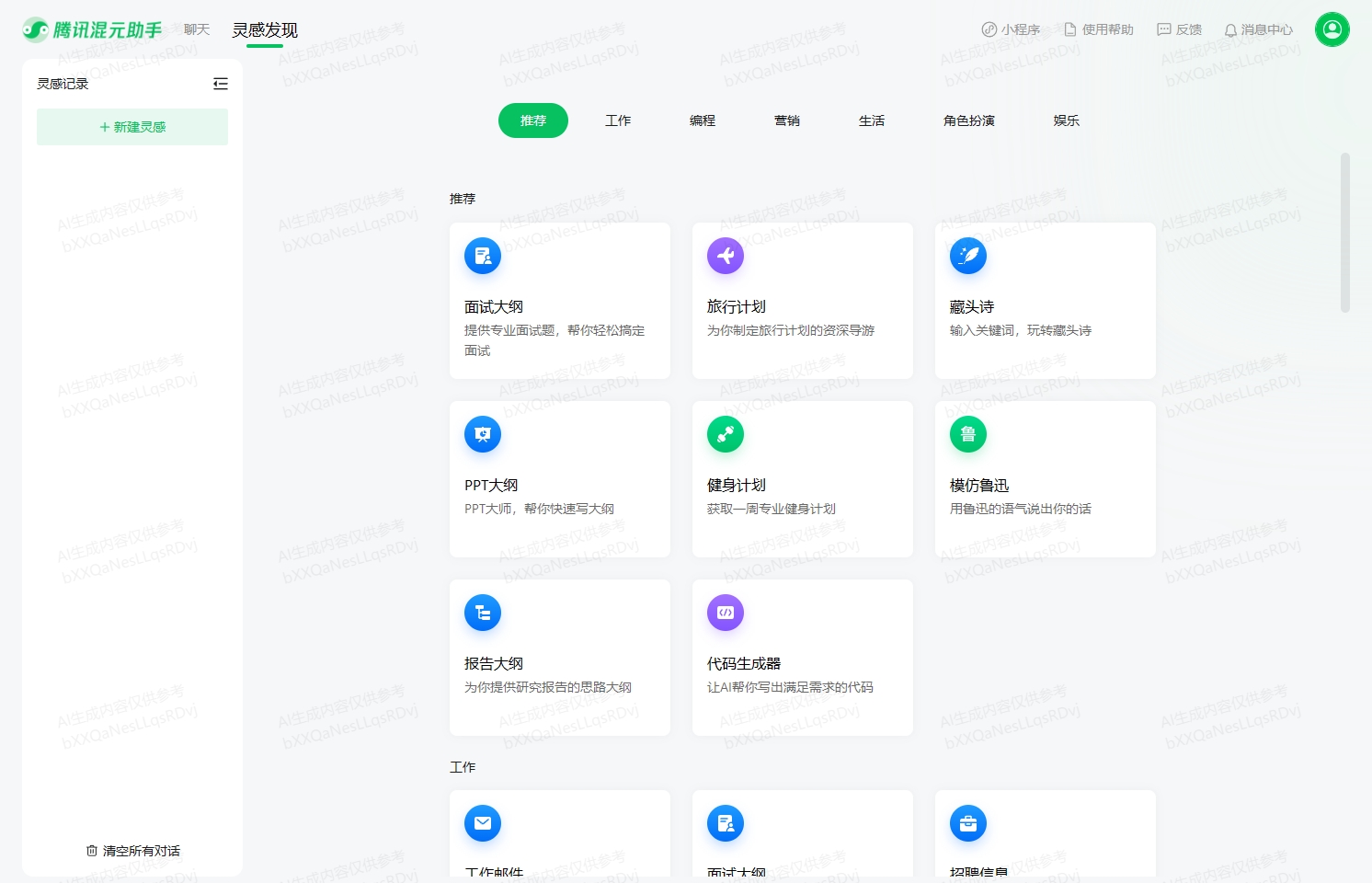This screenshot has width=1372, height=883.
Task: Open the 藏头诗 feather icon
Action: (967, 256)
